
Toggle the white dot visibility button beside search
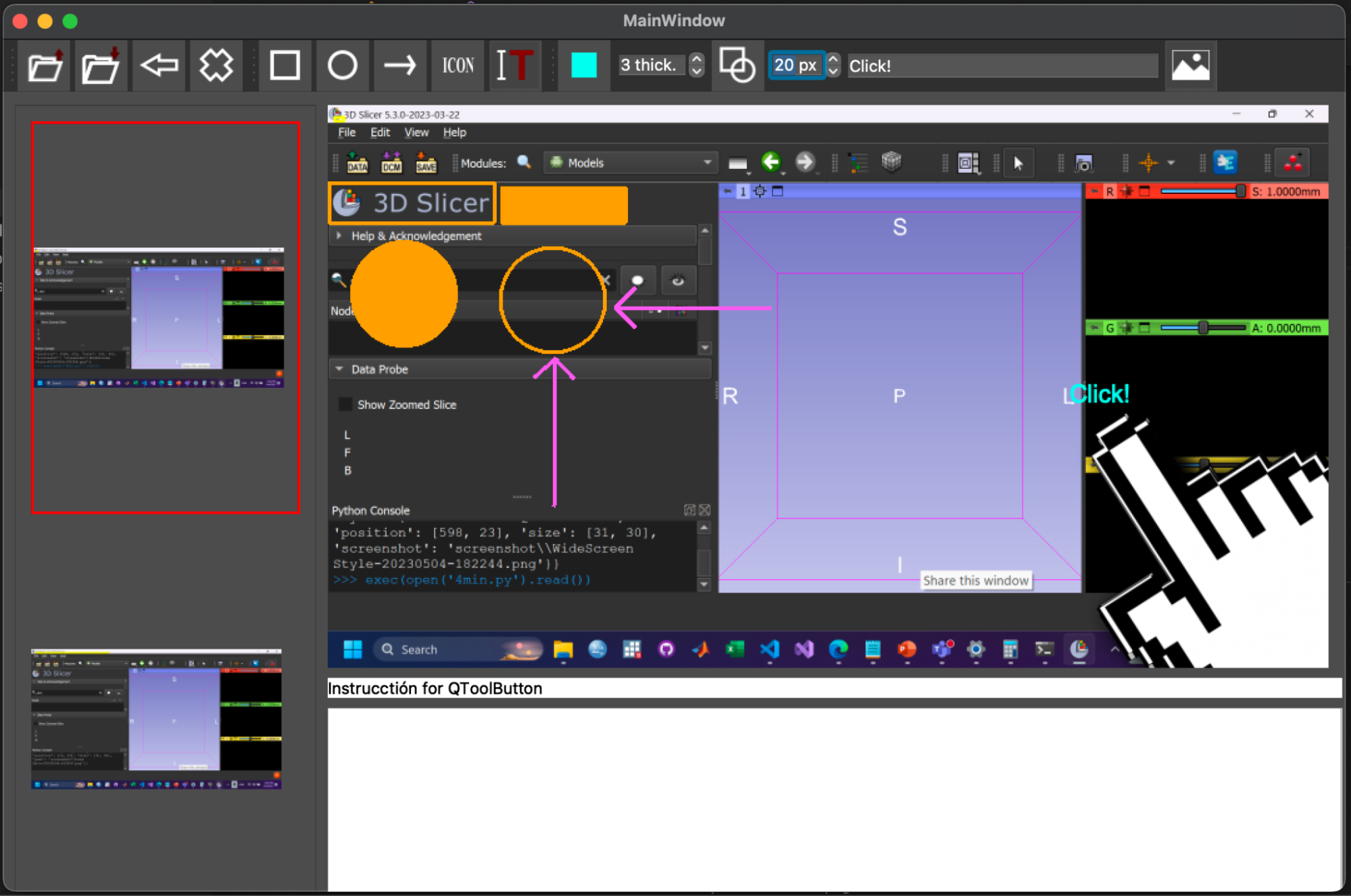(x=637, y=280)
